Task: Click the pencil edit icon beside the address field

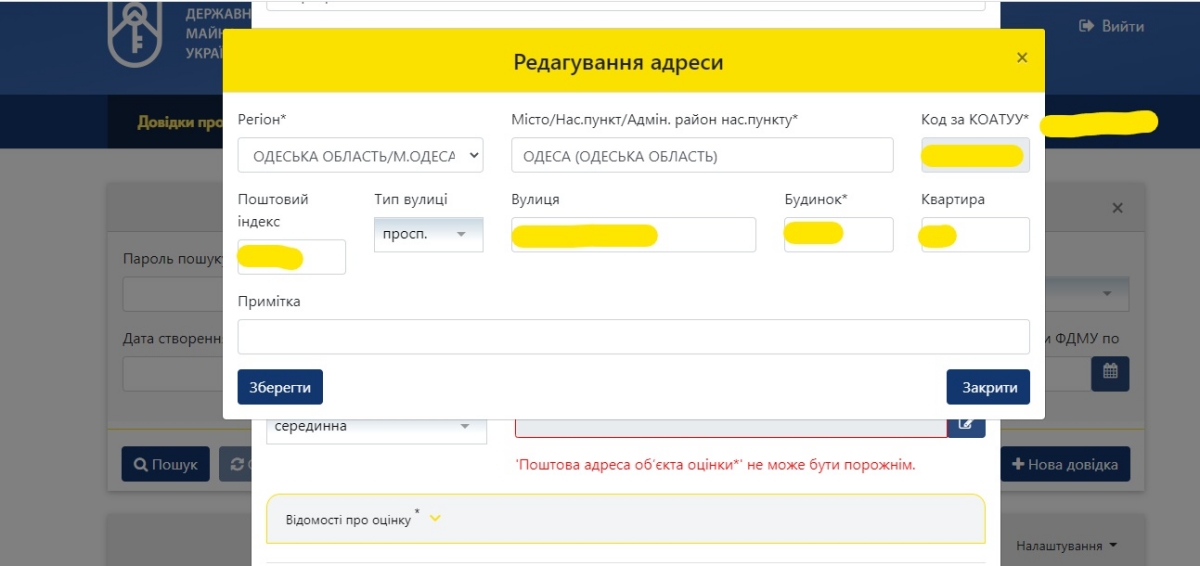Action: [x=966, y=422]
